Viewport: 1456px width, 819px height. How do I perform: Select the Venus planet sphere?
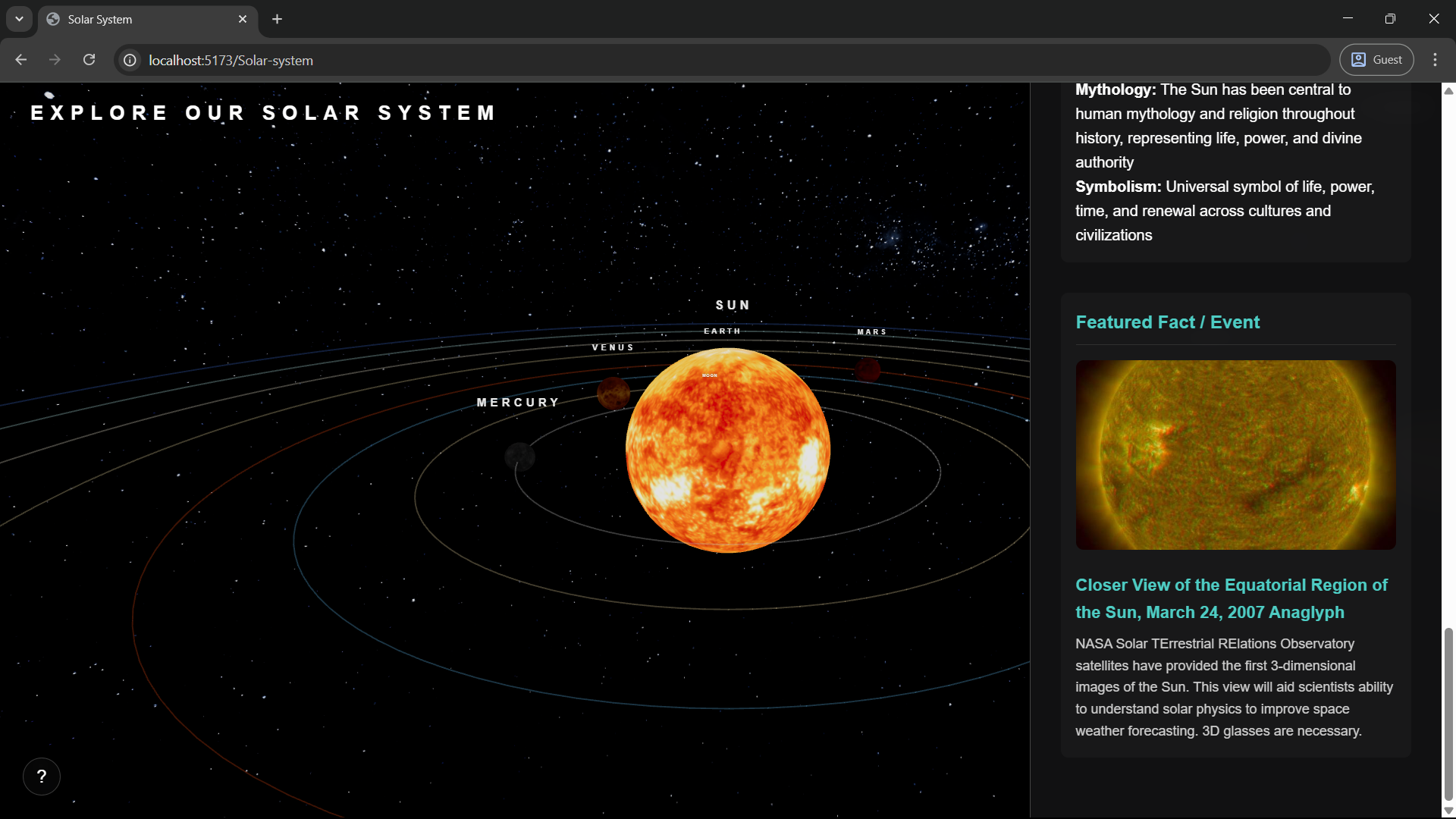tap(613, 393)
